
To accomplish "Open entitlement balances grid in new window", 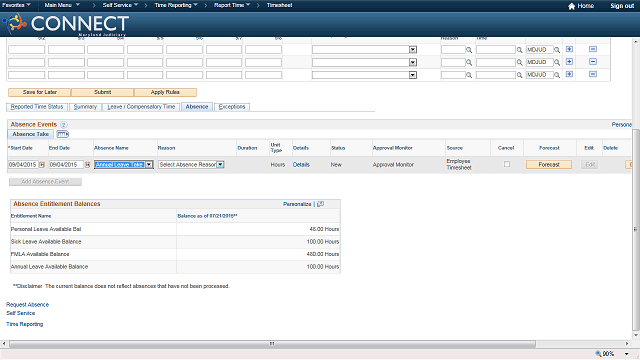I will tap(320, 204).
